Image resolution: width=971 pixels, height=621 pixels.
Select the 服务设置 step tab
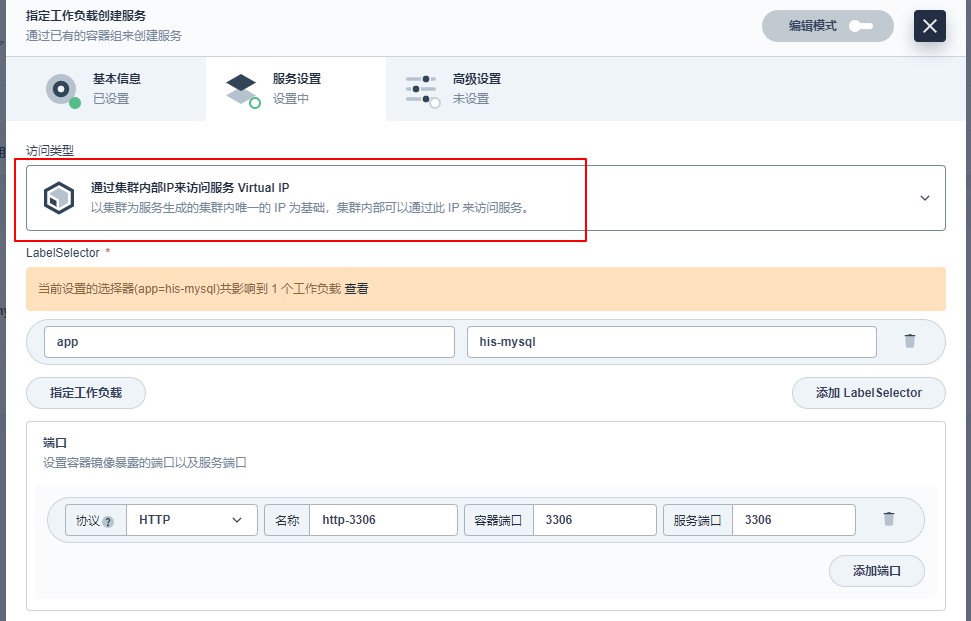[x=296, y=89]
